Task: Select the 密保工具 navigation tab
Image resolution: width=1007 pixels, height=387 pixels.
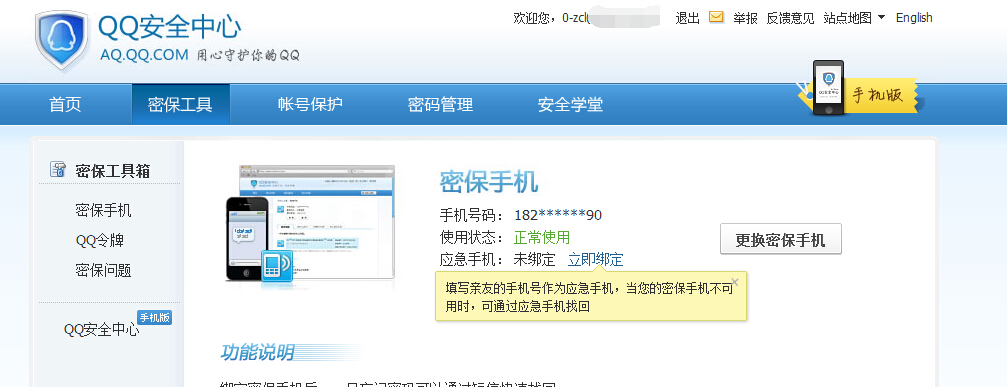Action: click(180, 104)
